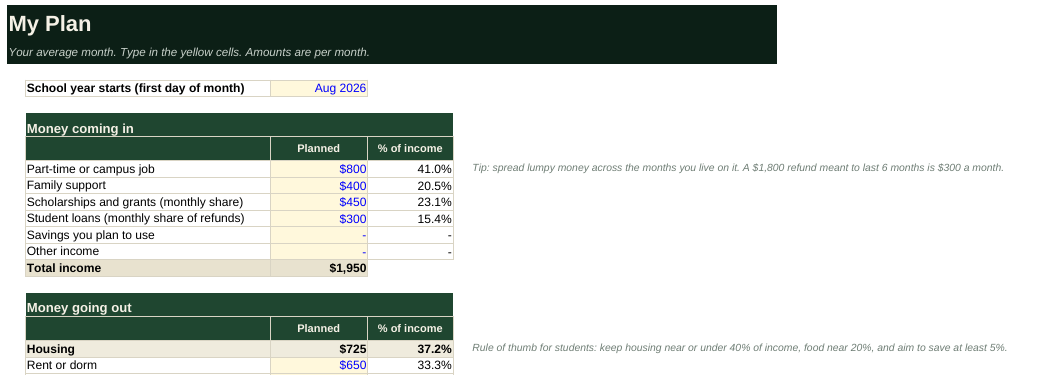The height and width of the screenshot is (375, 1055).
Task: Edit the $450 scholarships amount
Action: click(319, 202)
